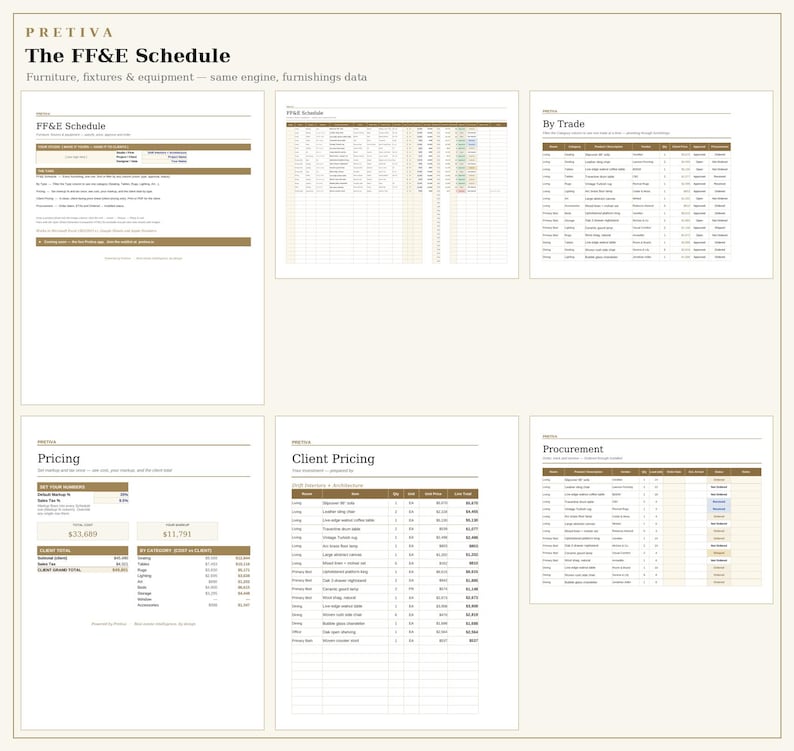The height and width of the screenshot is (751, 794).
Task: Click "The FF&E Schedule" main title
Action: [128, 56]
